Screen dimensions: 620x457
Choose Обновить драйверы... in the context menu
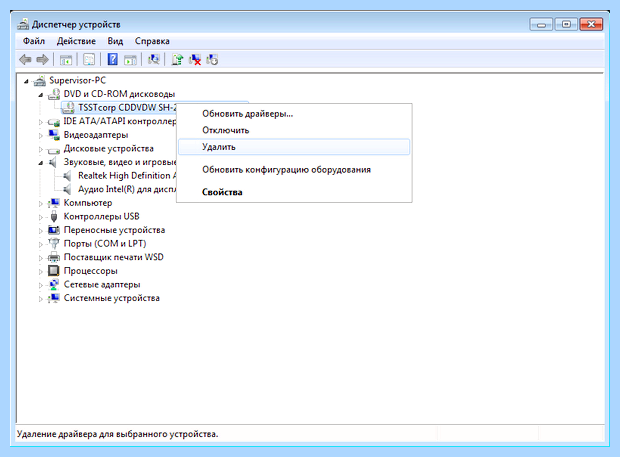point(294,114)
